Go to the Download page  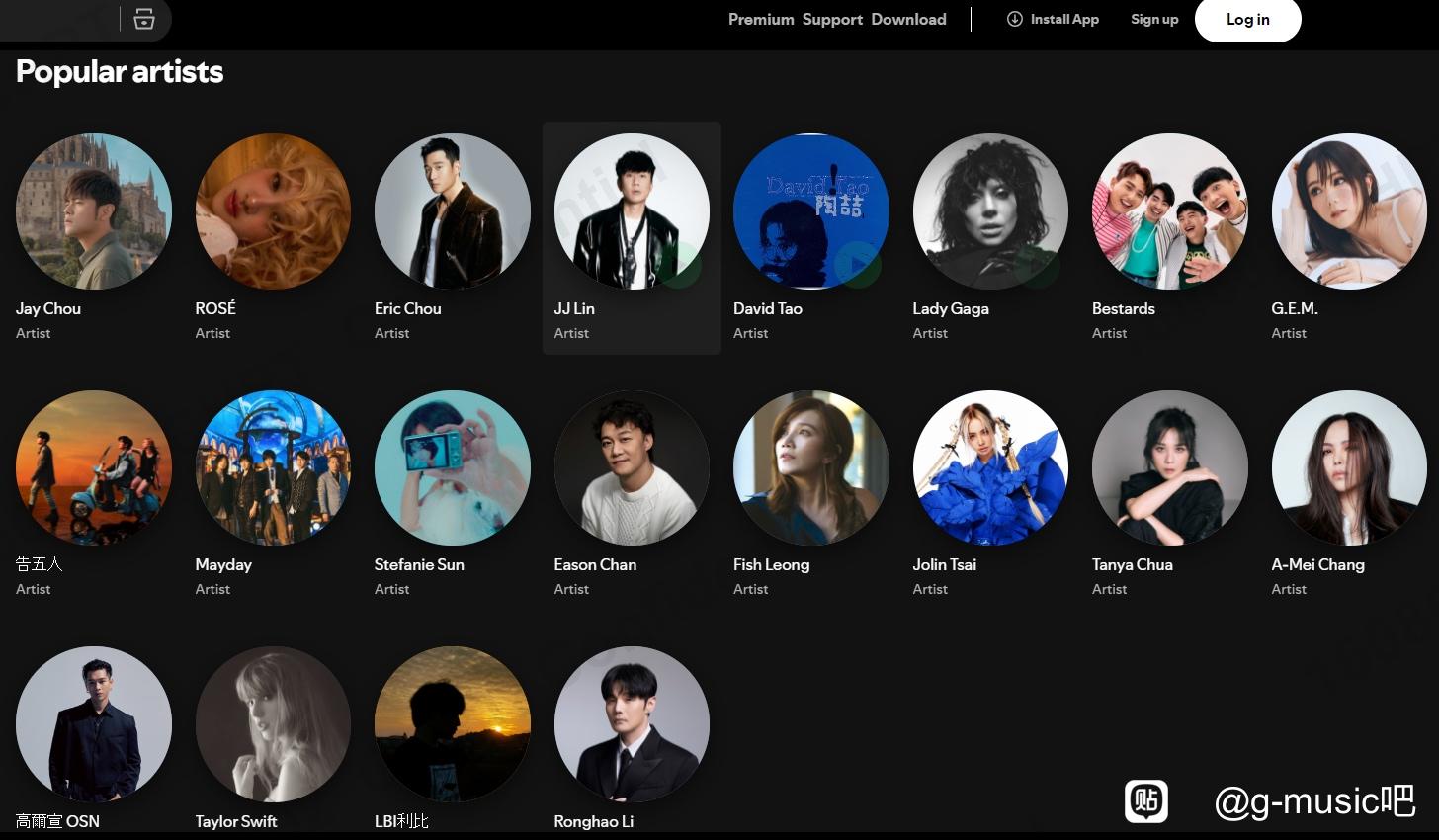click(908, 19)
